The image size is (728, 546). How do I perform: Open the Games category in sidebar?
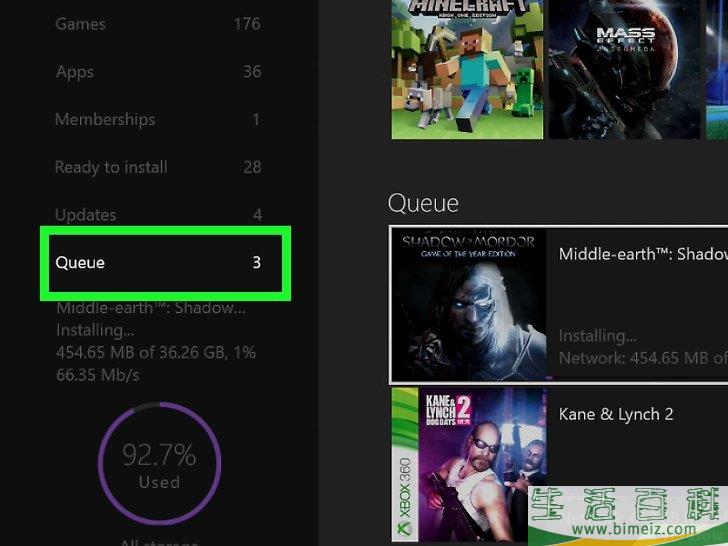(x=158, y=24)
